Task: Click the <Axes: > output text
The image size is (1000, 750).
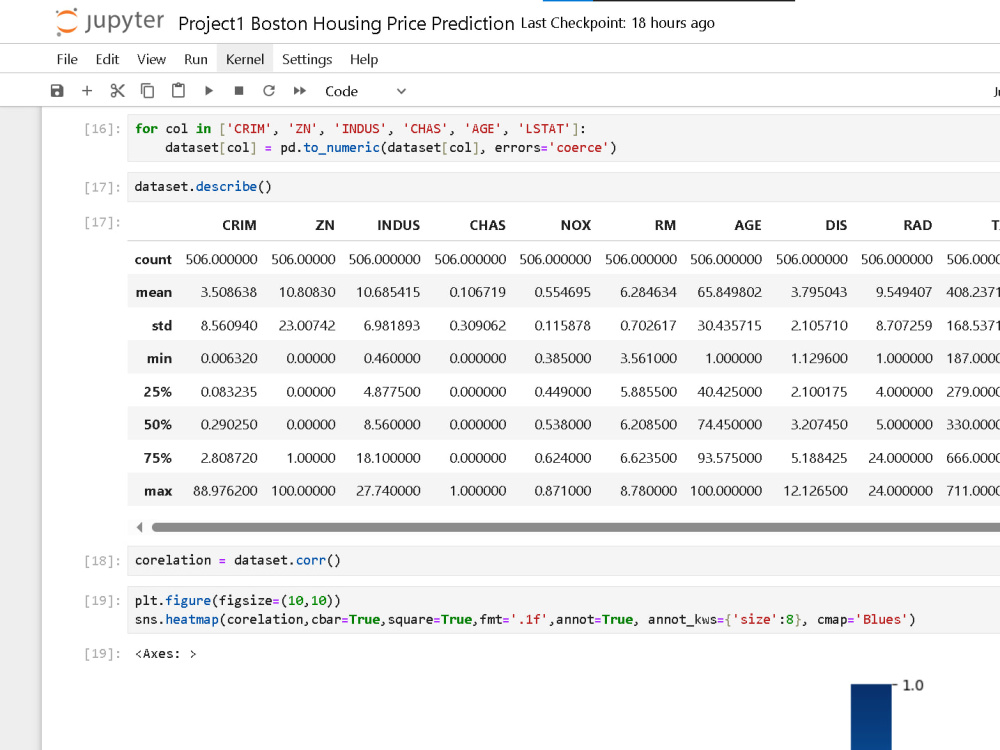Action: [x=166, y=654]
